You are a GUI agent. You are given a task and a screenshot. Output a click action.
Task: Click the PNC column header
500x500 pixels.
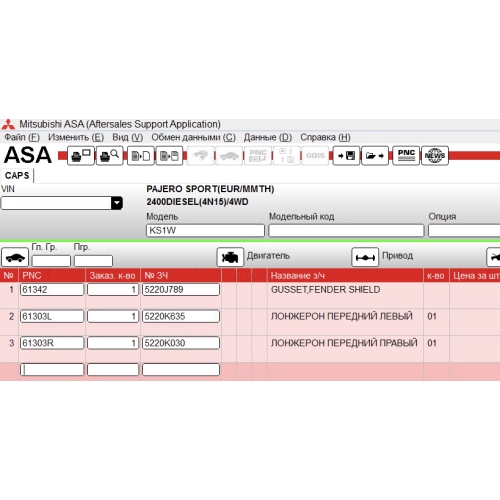click(x=52, y=276)
